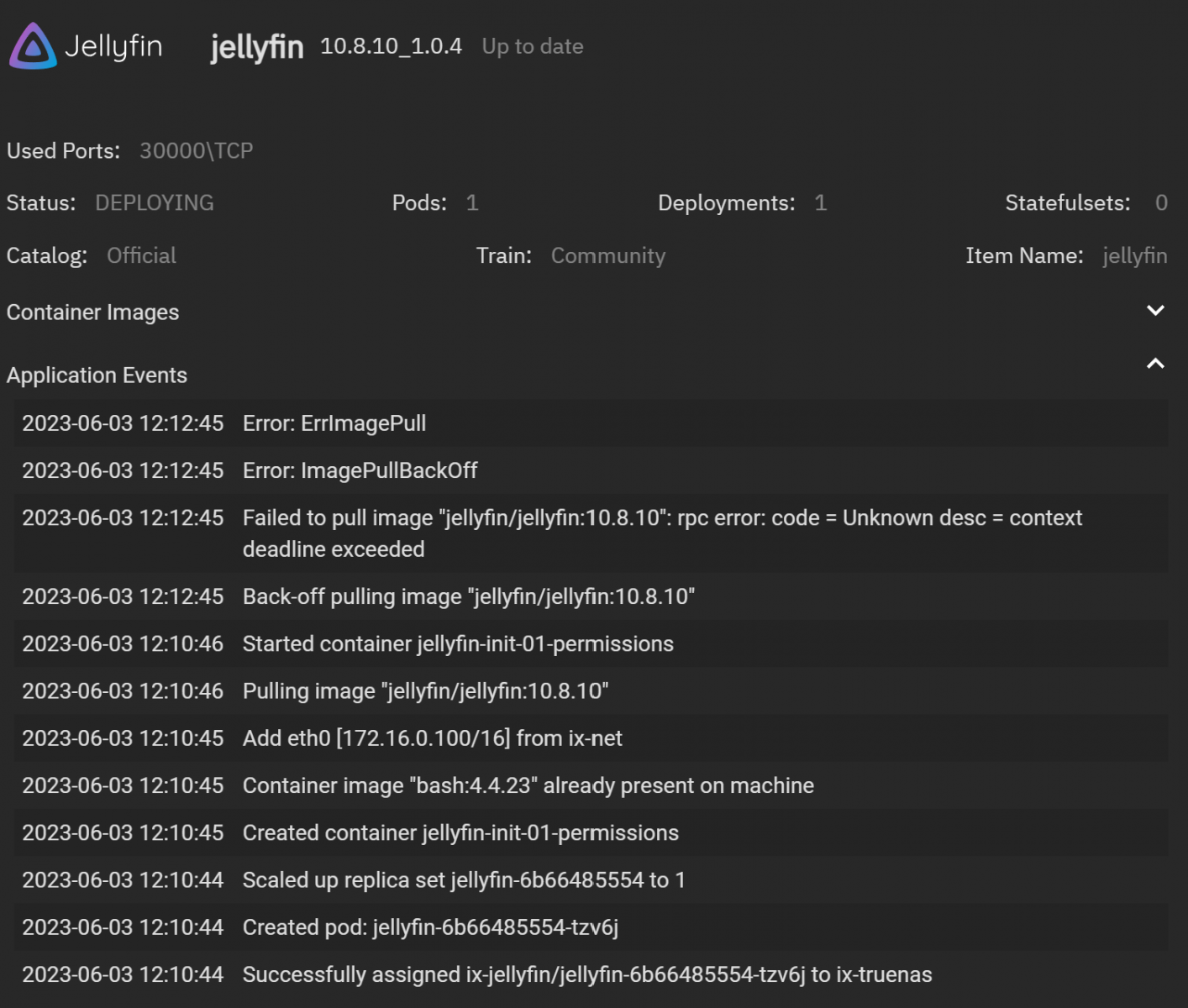This screenshot has height=1008, width=1188.
Task: Select the Successfully assigned to ix-truenas event
Action: click(x=591, y=974)
